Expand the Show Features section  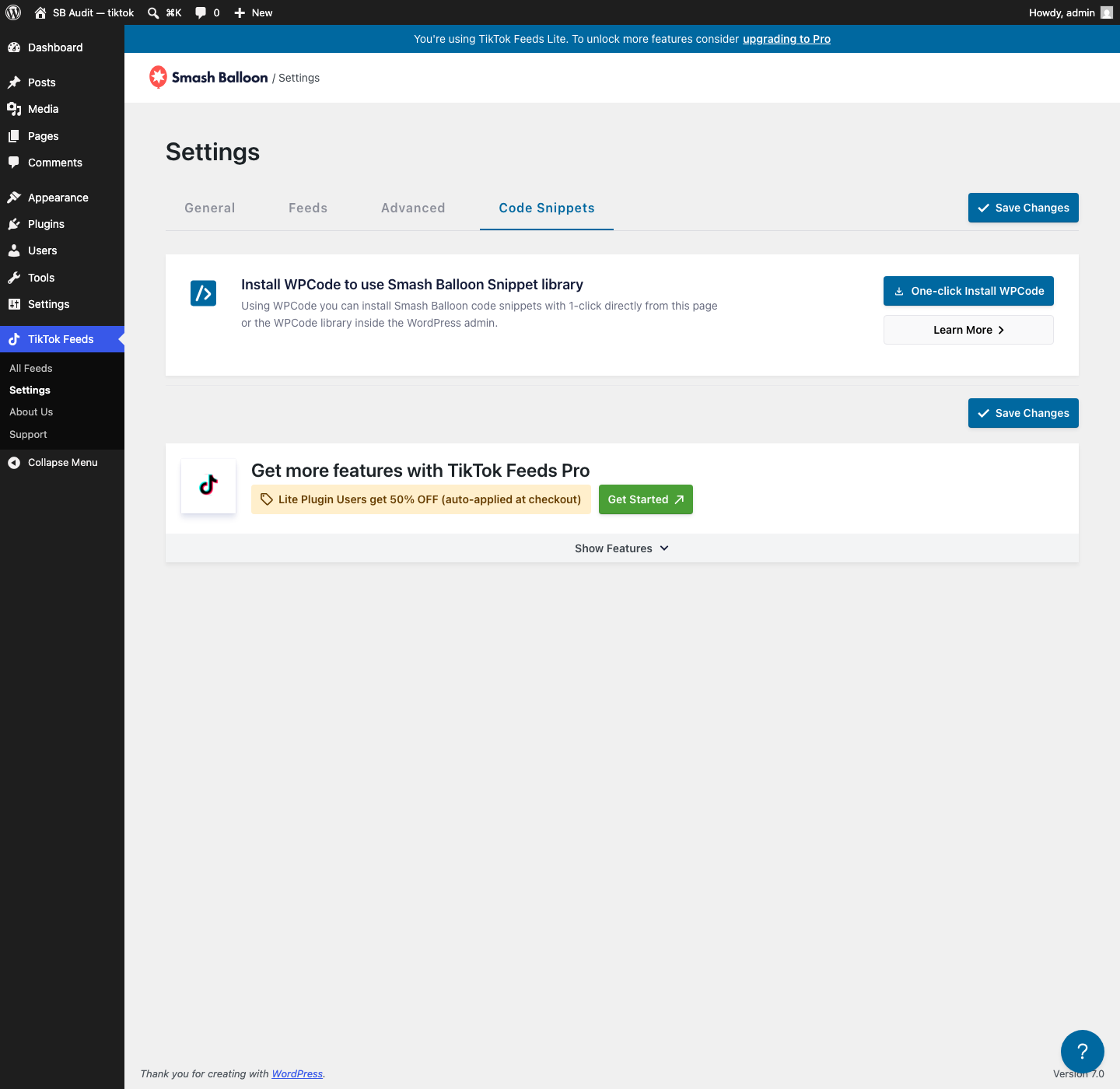click(622, 548)
